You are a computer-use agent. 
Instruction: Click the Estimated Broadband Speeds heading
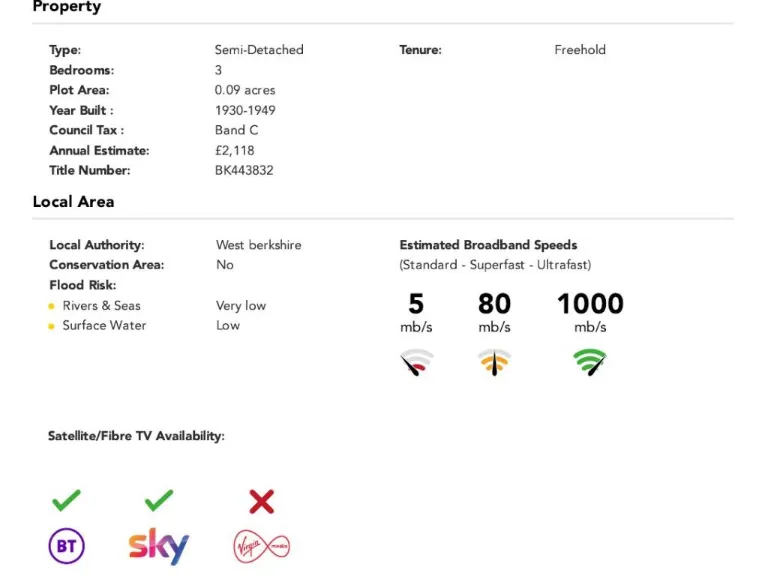point(488,245)
